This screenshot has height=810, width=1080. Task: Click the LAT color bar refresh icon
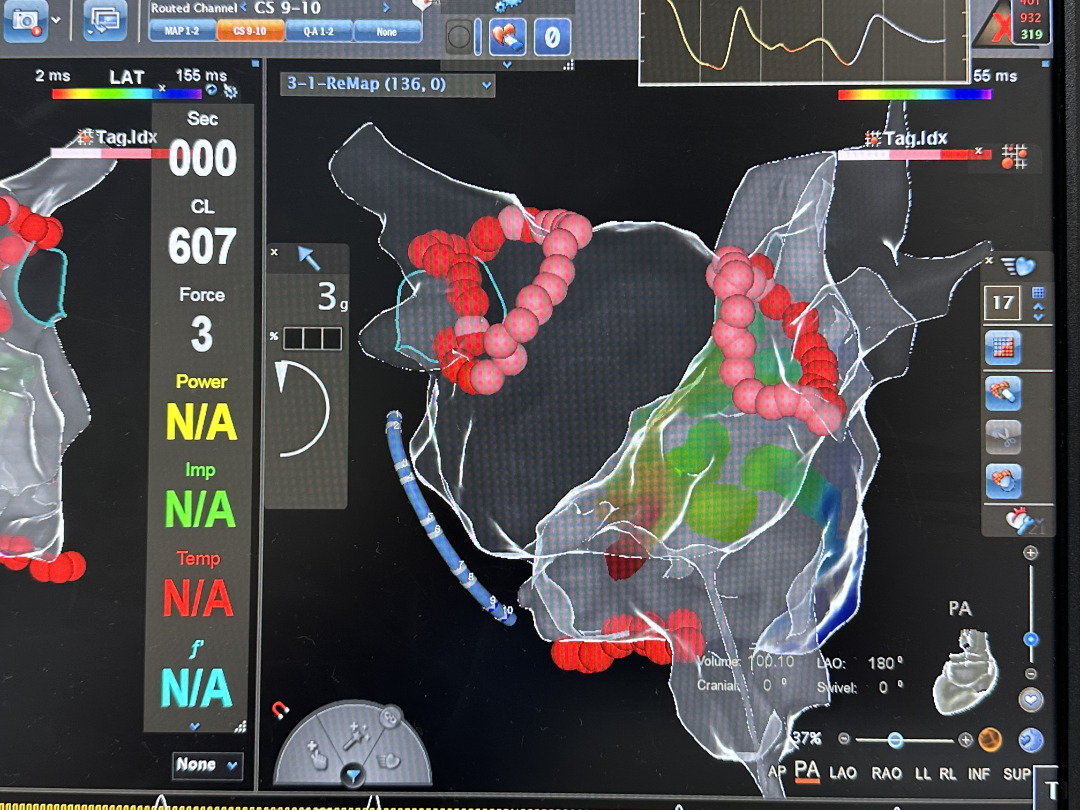[212, 90]
